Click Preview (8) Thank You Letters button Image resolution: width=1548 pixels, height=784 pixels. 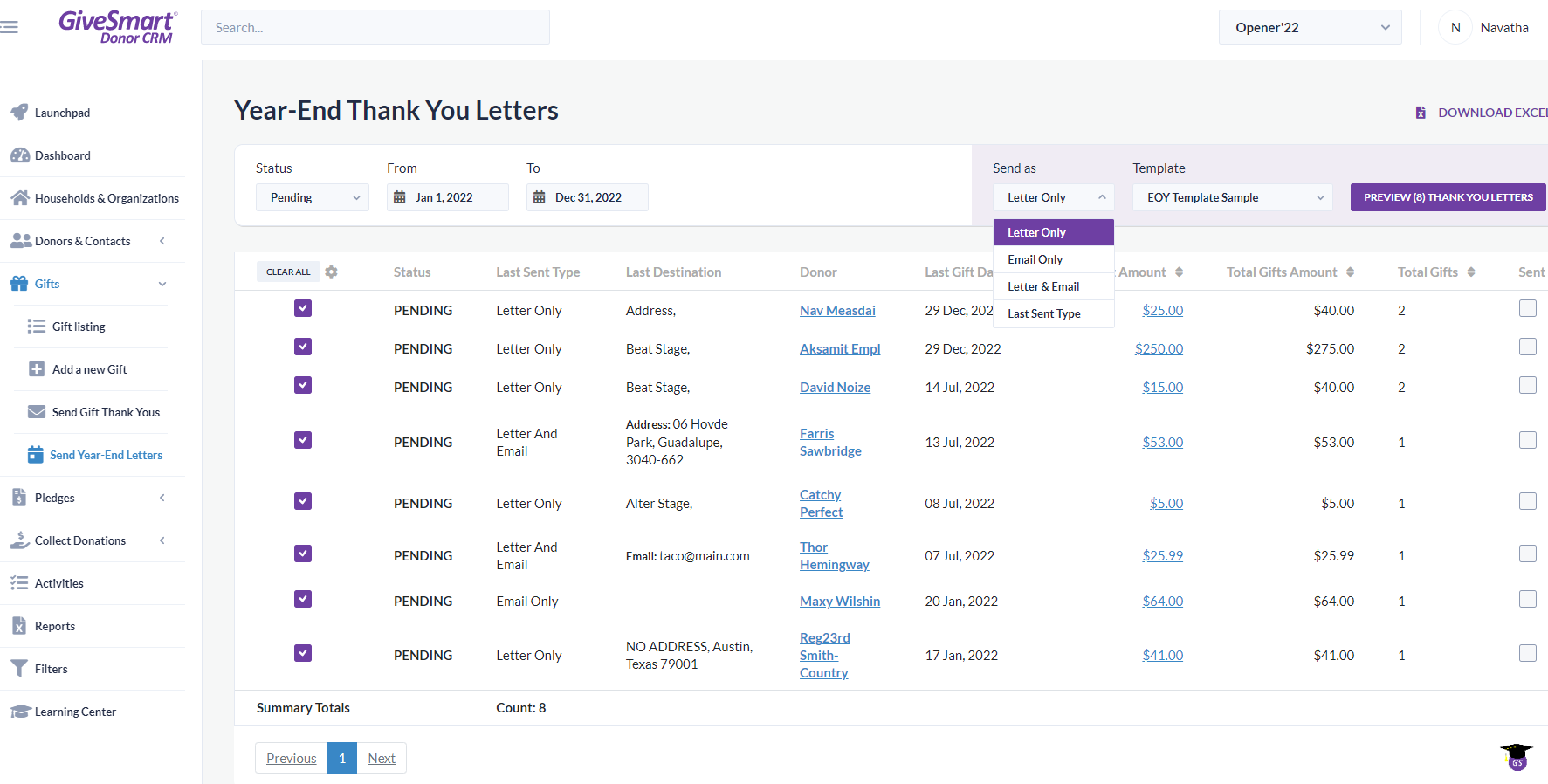(x=1448, y=197)
